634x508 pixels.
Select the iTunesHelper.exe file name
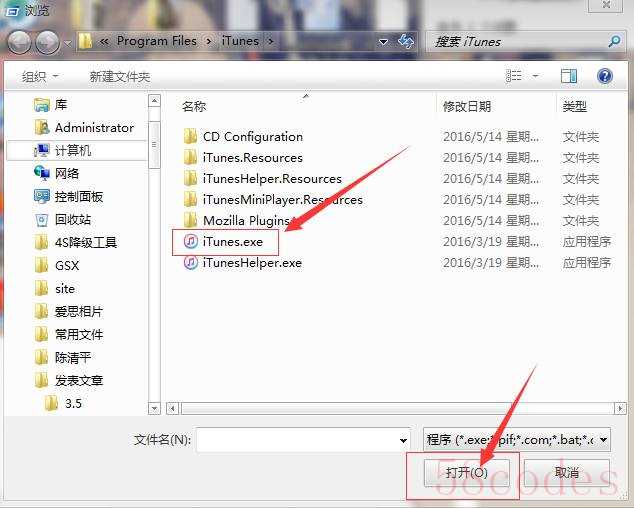click(252, 263)
